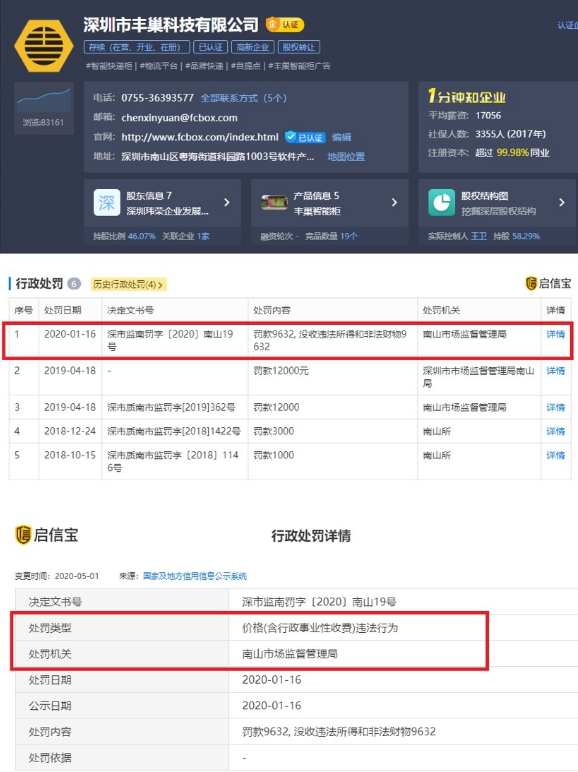Click the blue shield 已认证 badge beside website
This screenshot has width=578, height=772.
(305, 137)
